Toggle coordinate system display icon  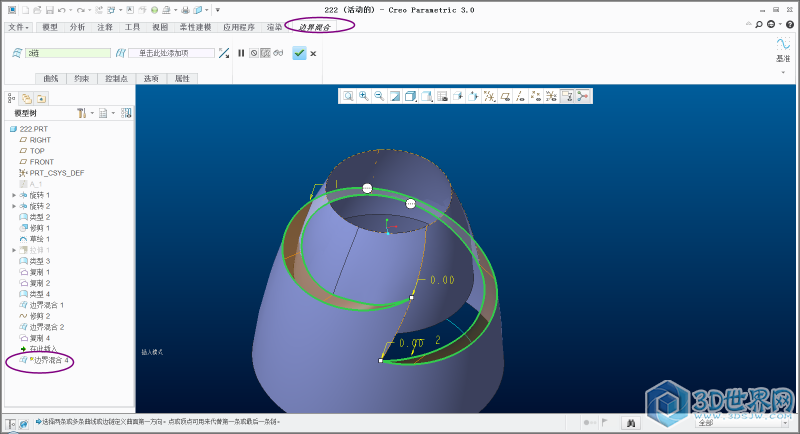point(551,96)
